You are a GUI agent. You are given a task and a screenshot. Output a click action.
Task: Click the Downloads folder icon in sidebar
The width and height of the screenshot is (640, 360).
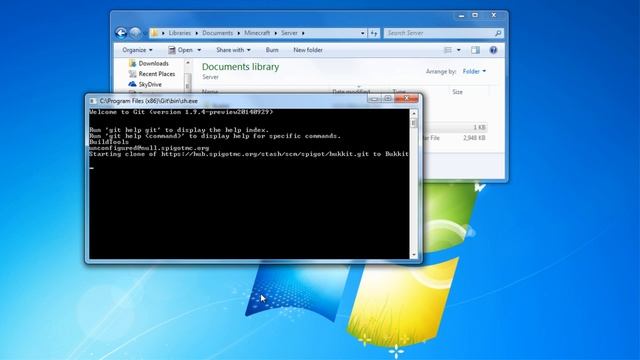coord(132,63)
